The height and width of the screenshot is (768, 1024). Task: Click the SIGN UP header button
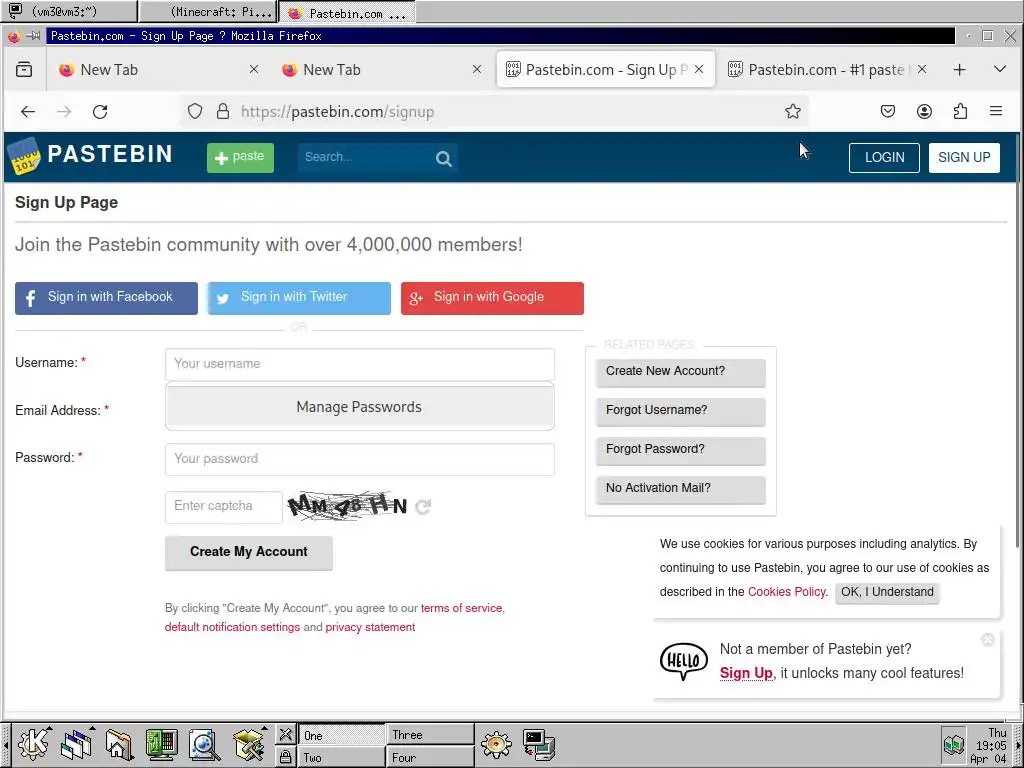964,157
